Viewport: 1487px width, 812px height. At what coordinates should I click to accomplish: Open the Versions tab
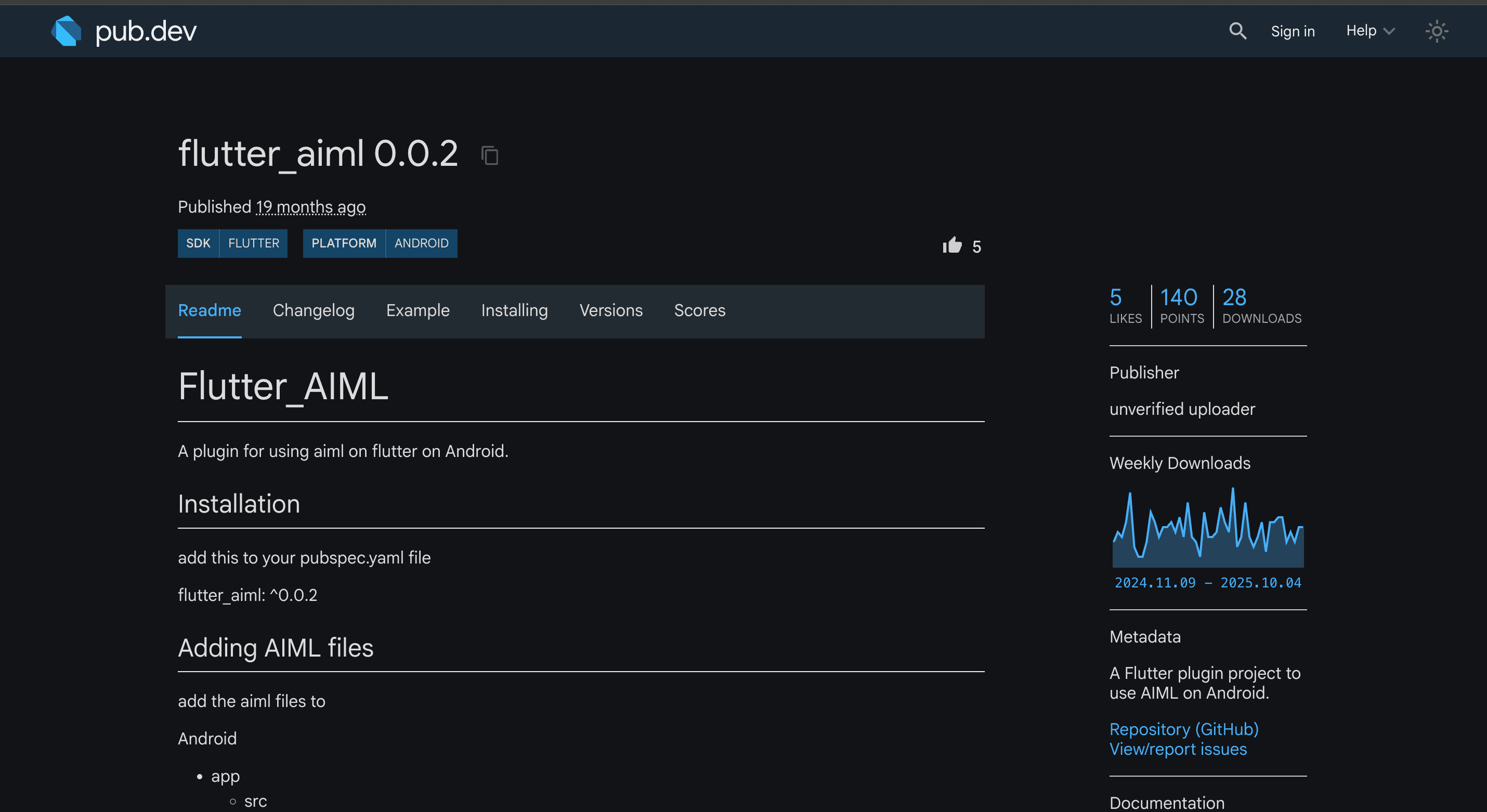pos(611,310)
